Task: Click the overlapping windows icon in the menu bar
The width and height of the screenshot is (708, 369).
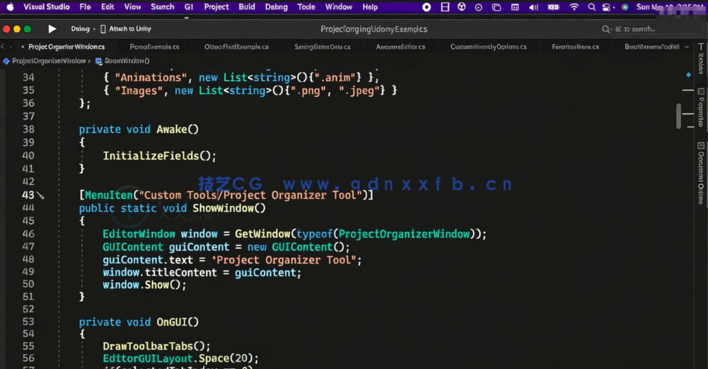Action: tap(497, 7)
